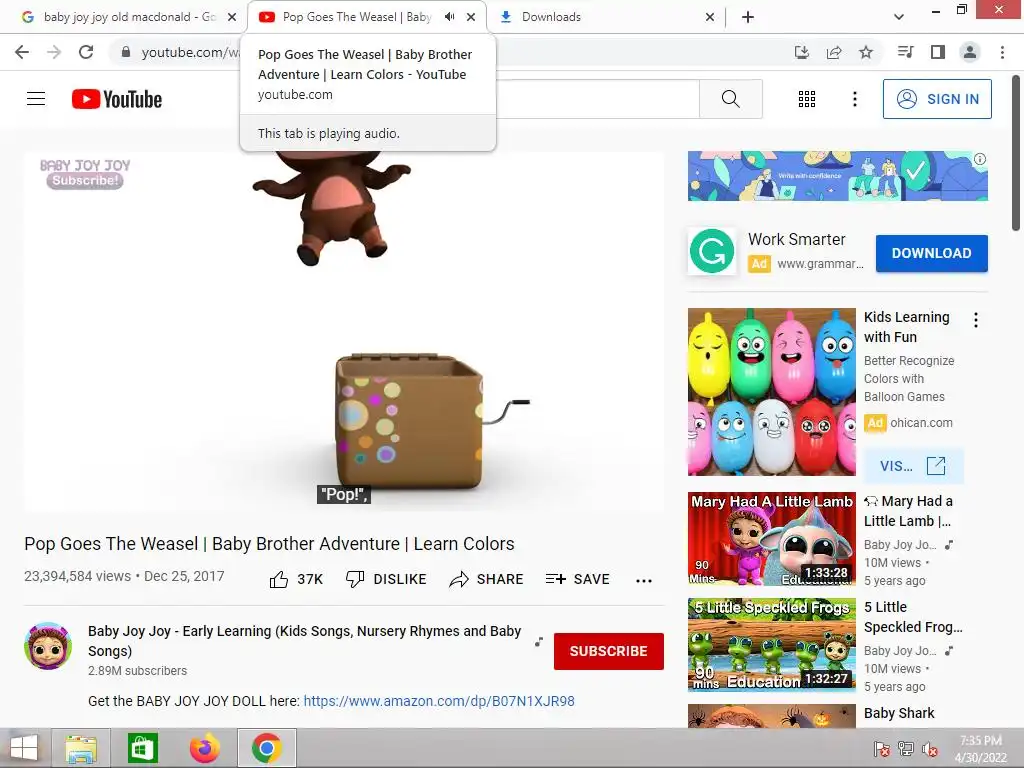Click the Grammarly logo icon
This screenshot has width=1024, height=768.
[x=712, y=251]
